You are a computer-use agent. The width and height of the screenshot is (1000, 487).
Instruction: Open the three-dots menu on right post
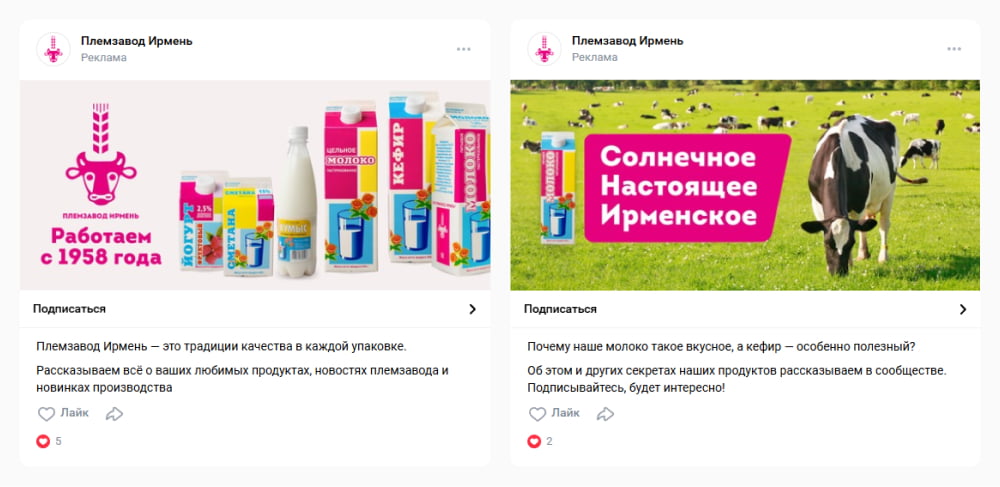pos(954,49)
